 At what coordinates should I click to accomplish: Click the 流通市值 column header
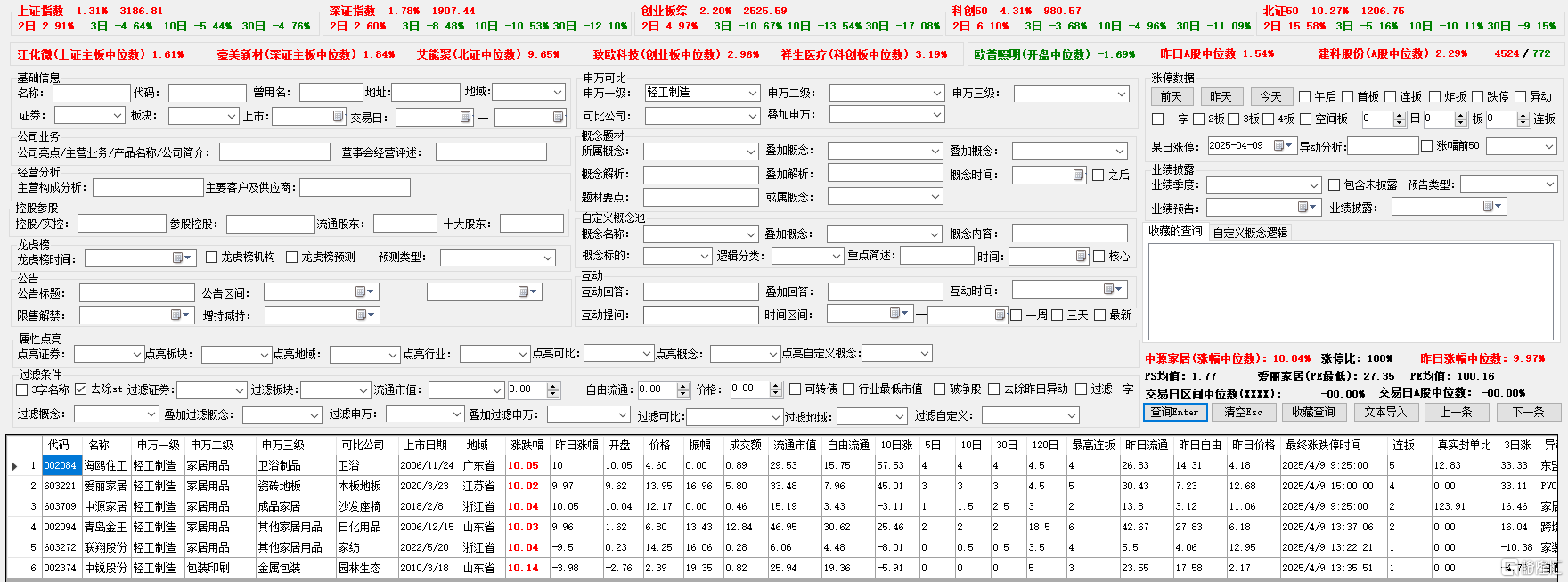click(795, 445)
